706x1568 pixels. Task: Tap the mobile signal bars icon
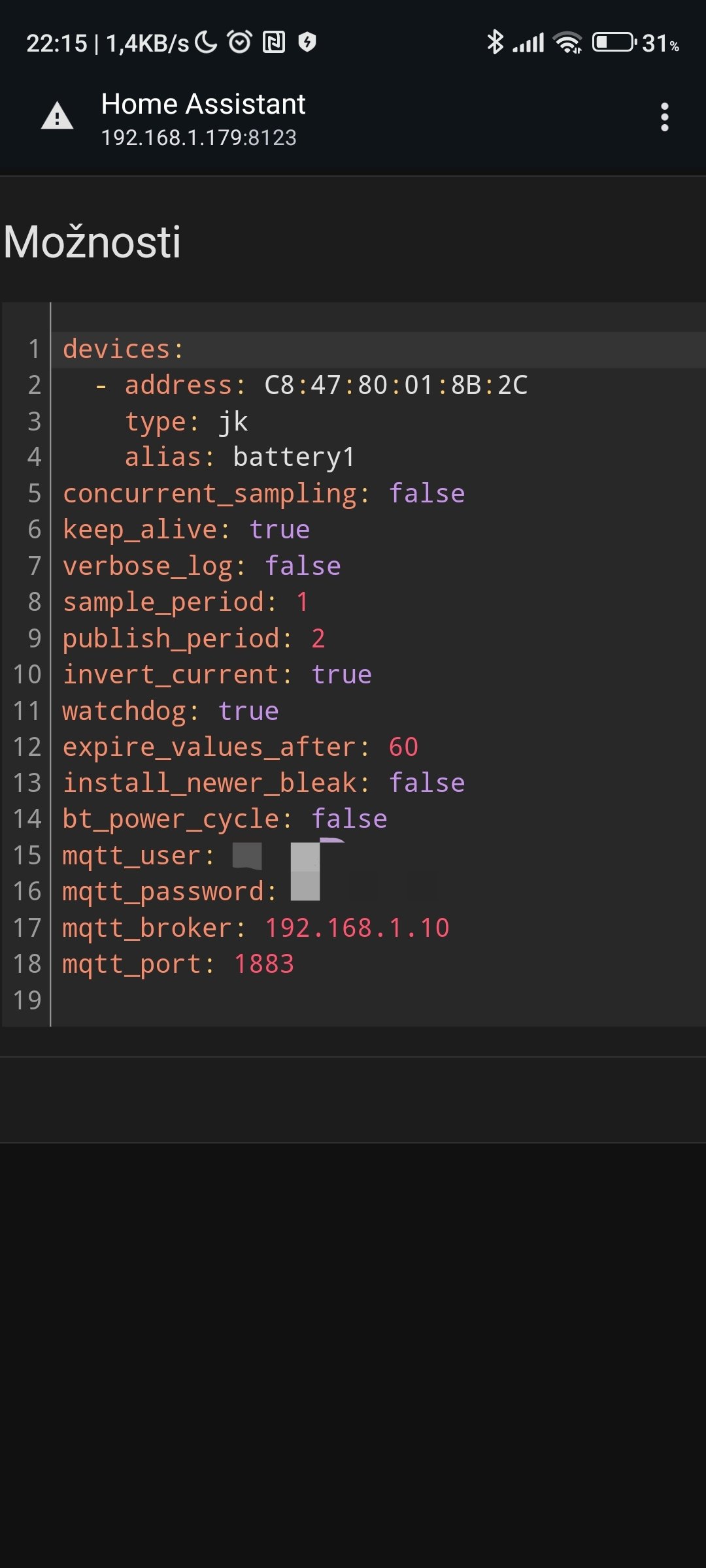tap(529, 43)
